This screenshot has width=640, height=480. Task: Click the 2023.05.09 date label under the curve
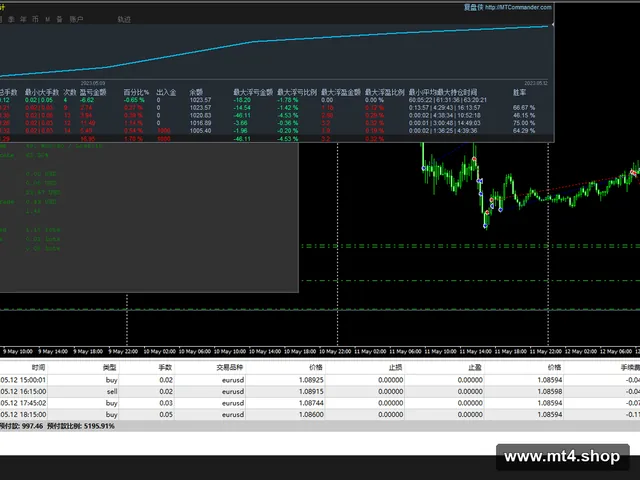pos(93,83)
